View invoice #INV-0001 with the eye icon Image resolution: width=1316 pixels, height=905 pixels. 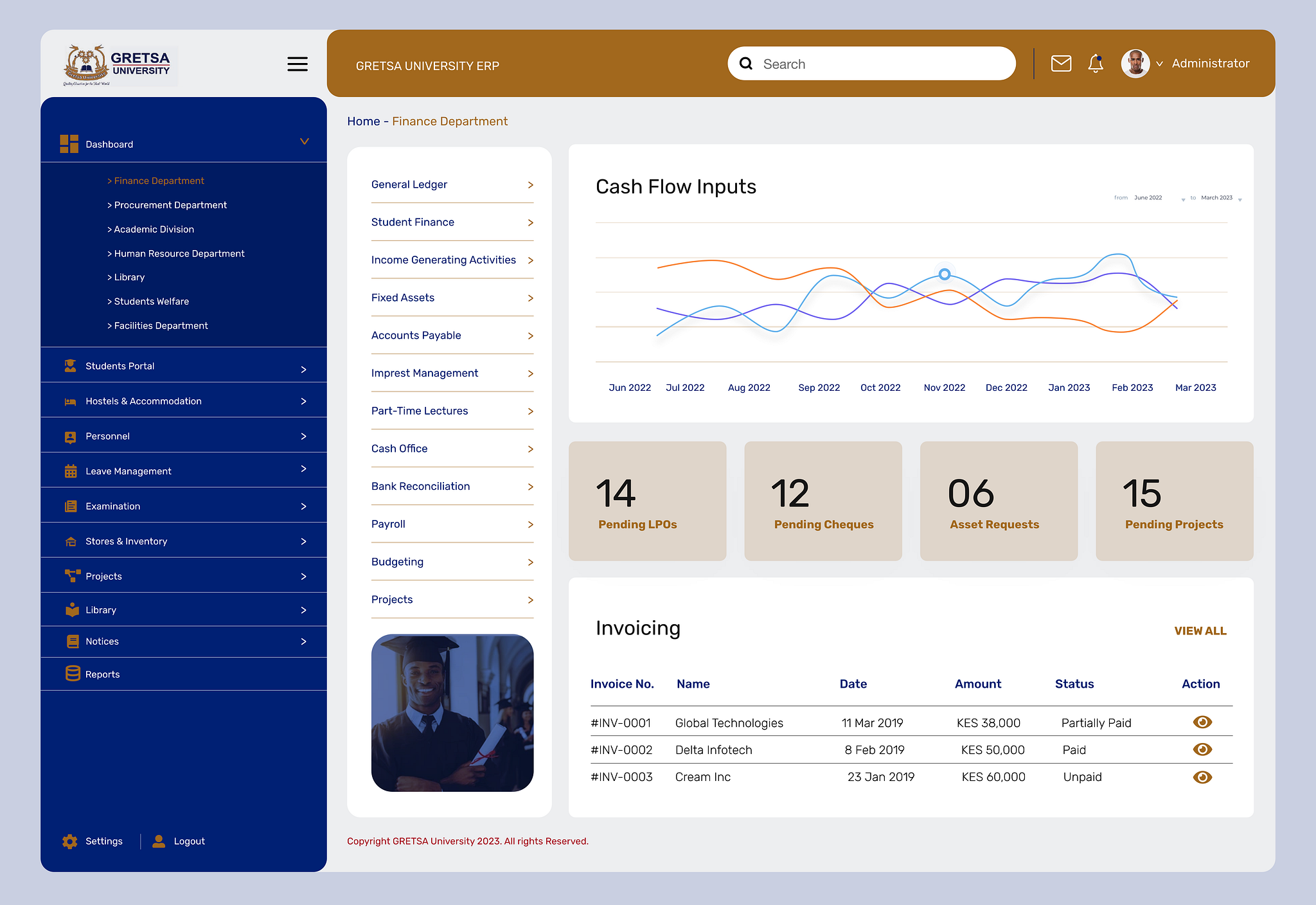1202,722
